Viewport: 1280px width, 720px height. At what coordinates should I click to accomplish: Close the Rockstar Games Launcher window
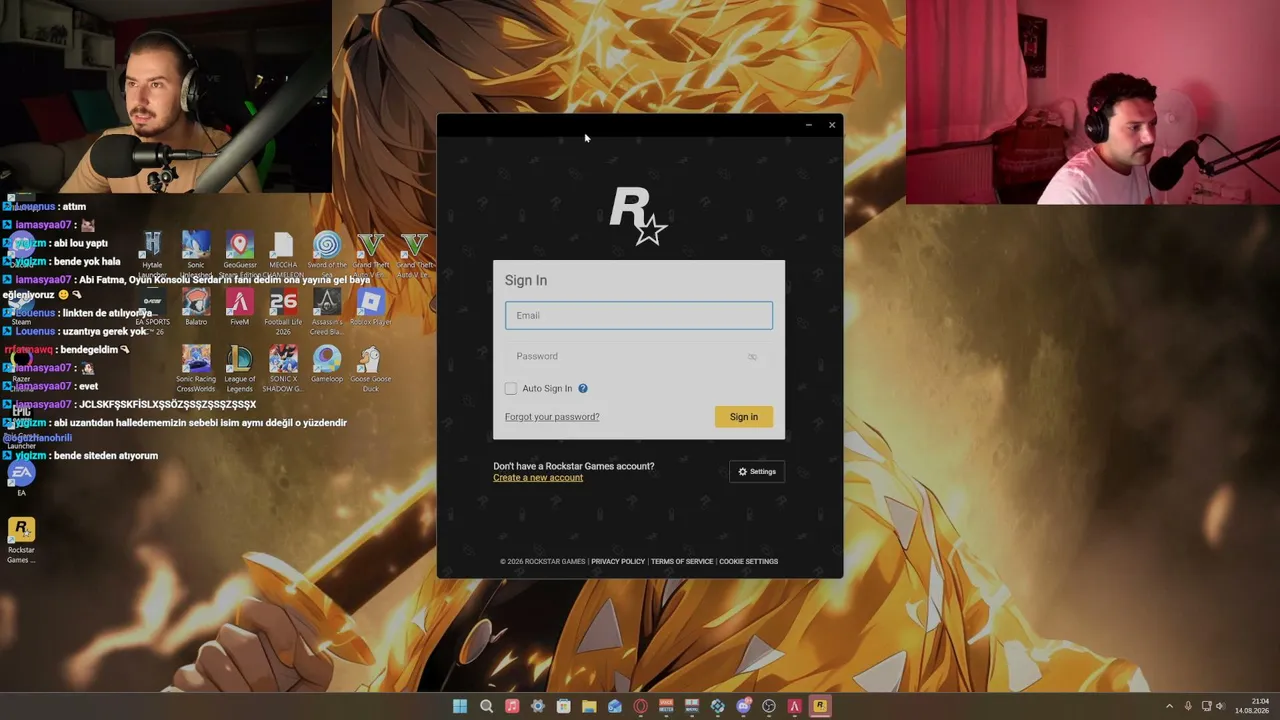[832, 125]
